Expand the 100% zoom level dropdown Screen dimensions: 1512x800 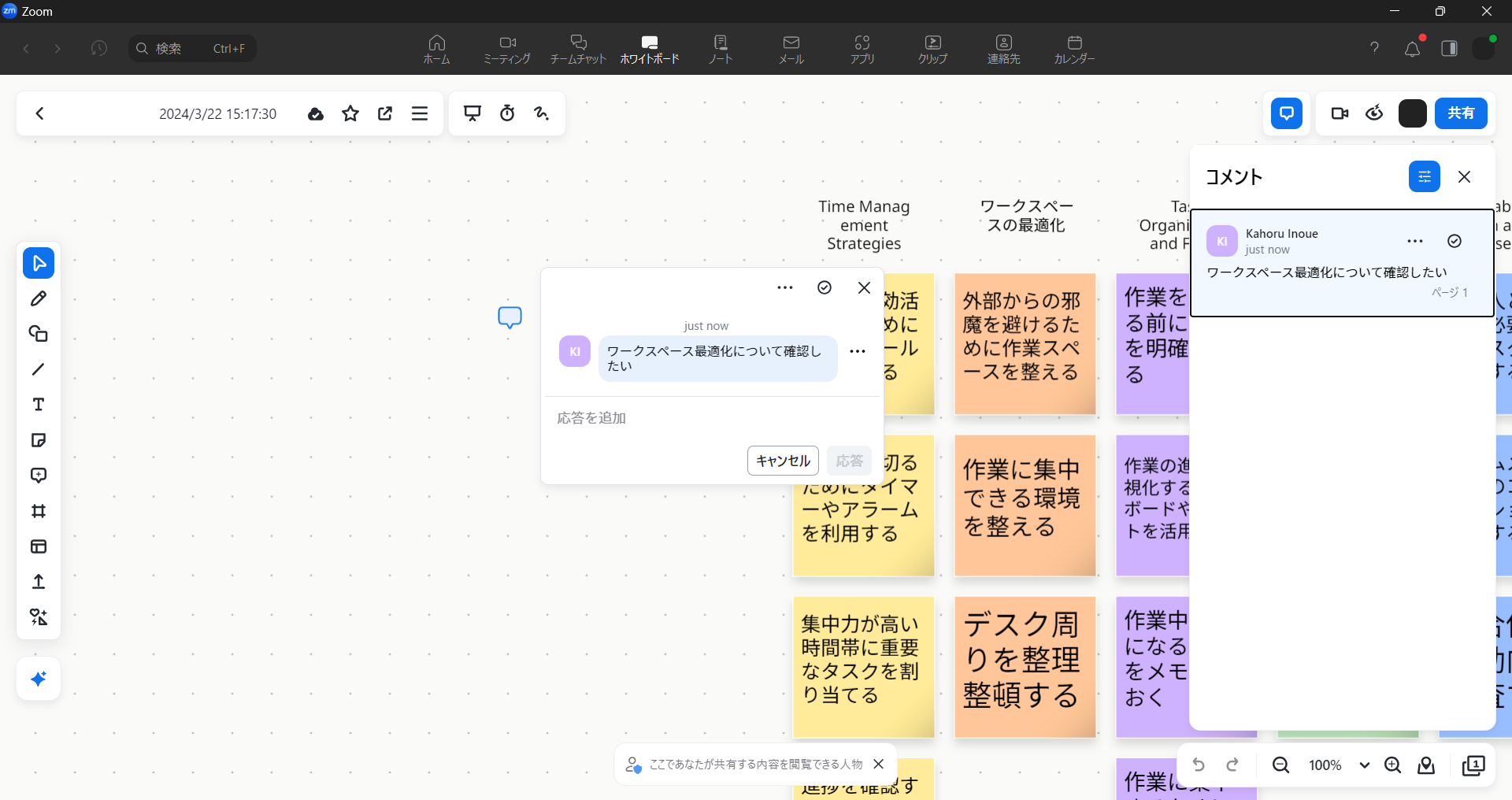[x=1364, y=765]
